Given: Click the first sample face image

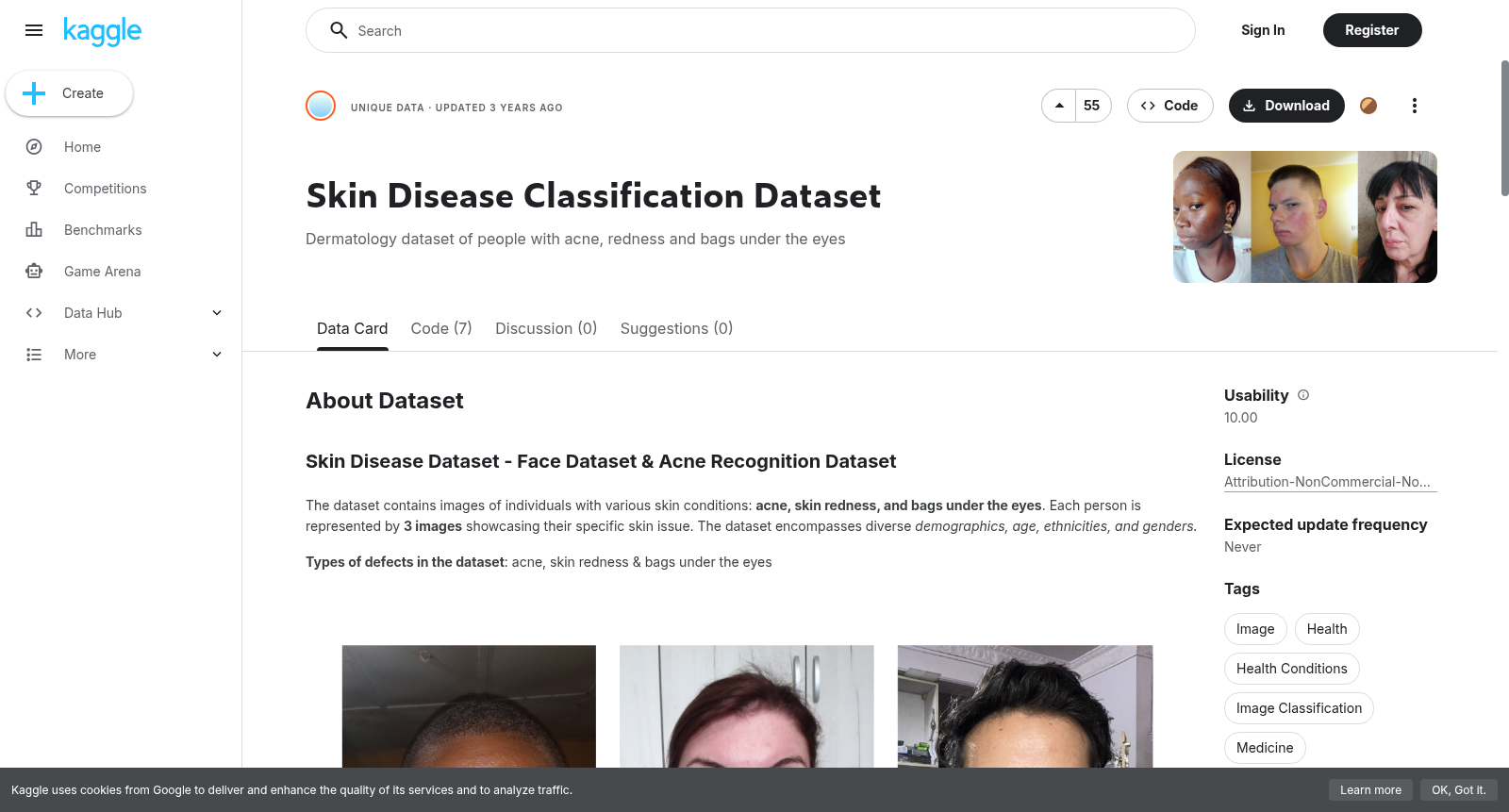Looking at the screenshot, I should (469, 706).
